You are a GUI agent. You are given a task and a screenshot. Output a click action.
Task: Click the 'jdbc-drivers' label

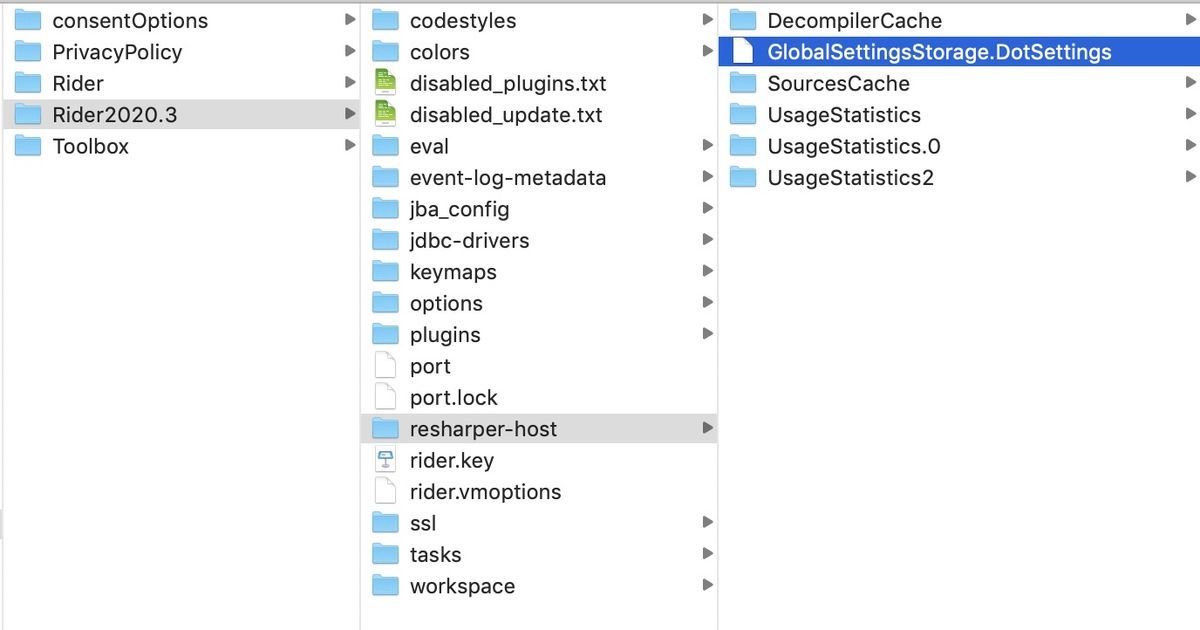coord(469,241)
